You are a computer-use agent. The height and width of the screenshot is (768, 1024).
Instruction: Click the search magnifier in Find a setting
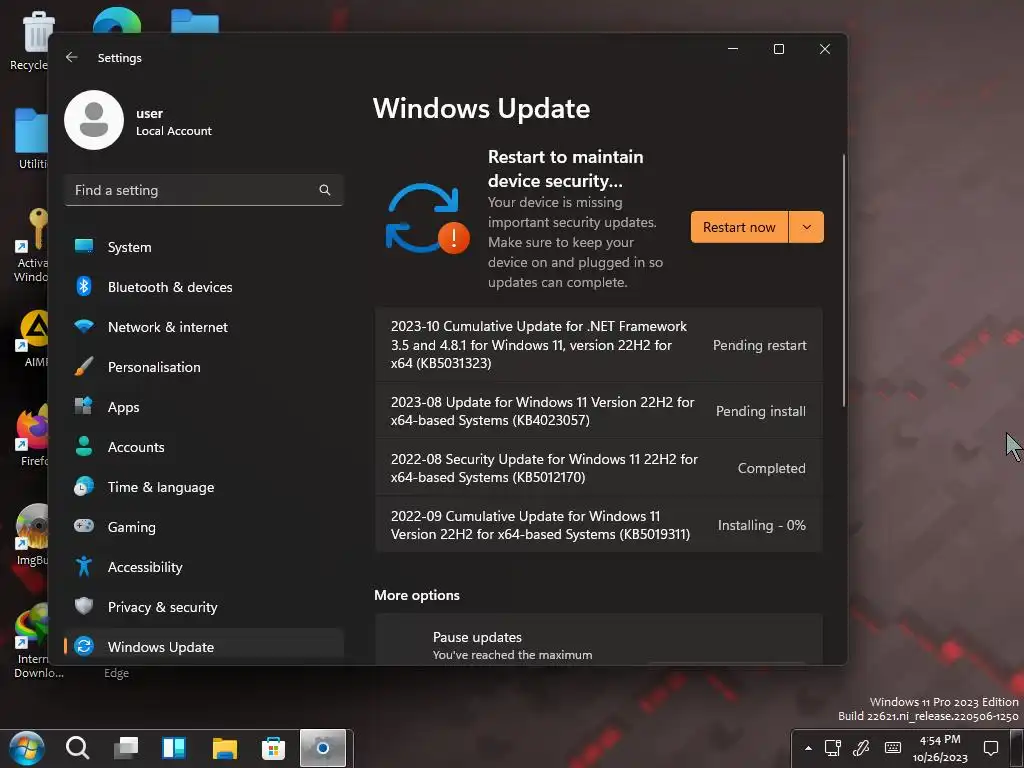pos(325,190)
